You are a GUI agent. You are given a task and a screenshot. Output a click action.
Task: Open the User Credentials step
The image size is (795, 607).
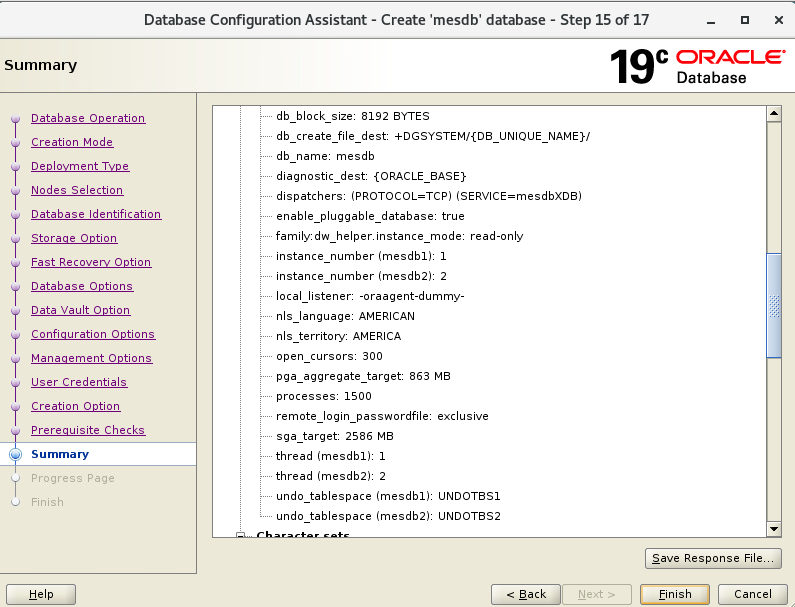pos(79,382)
